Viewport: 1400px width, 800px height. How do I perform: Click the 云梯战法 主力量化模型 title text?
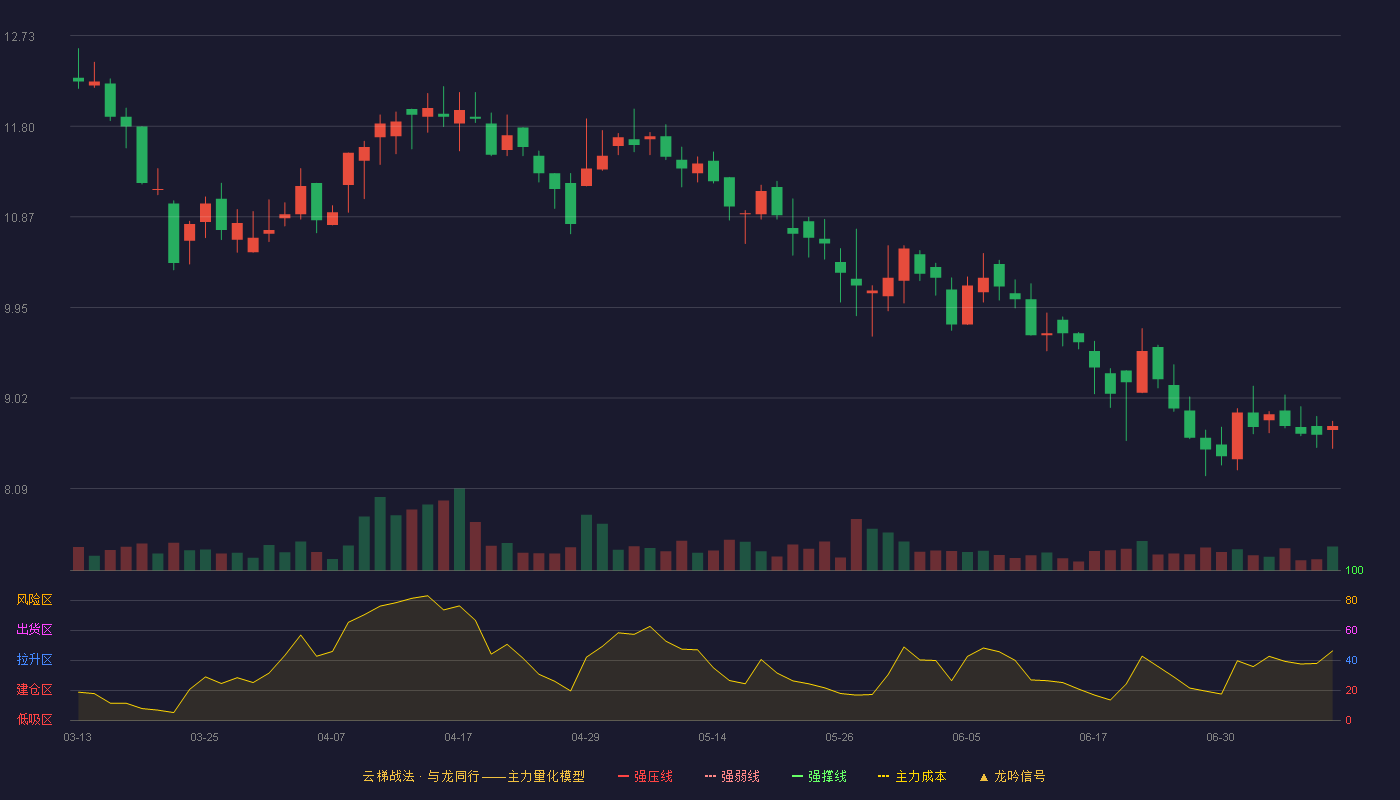473,776
